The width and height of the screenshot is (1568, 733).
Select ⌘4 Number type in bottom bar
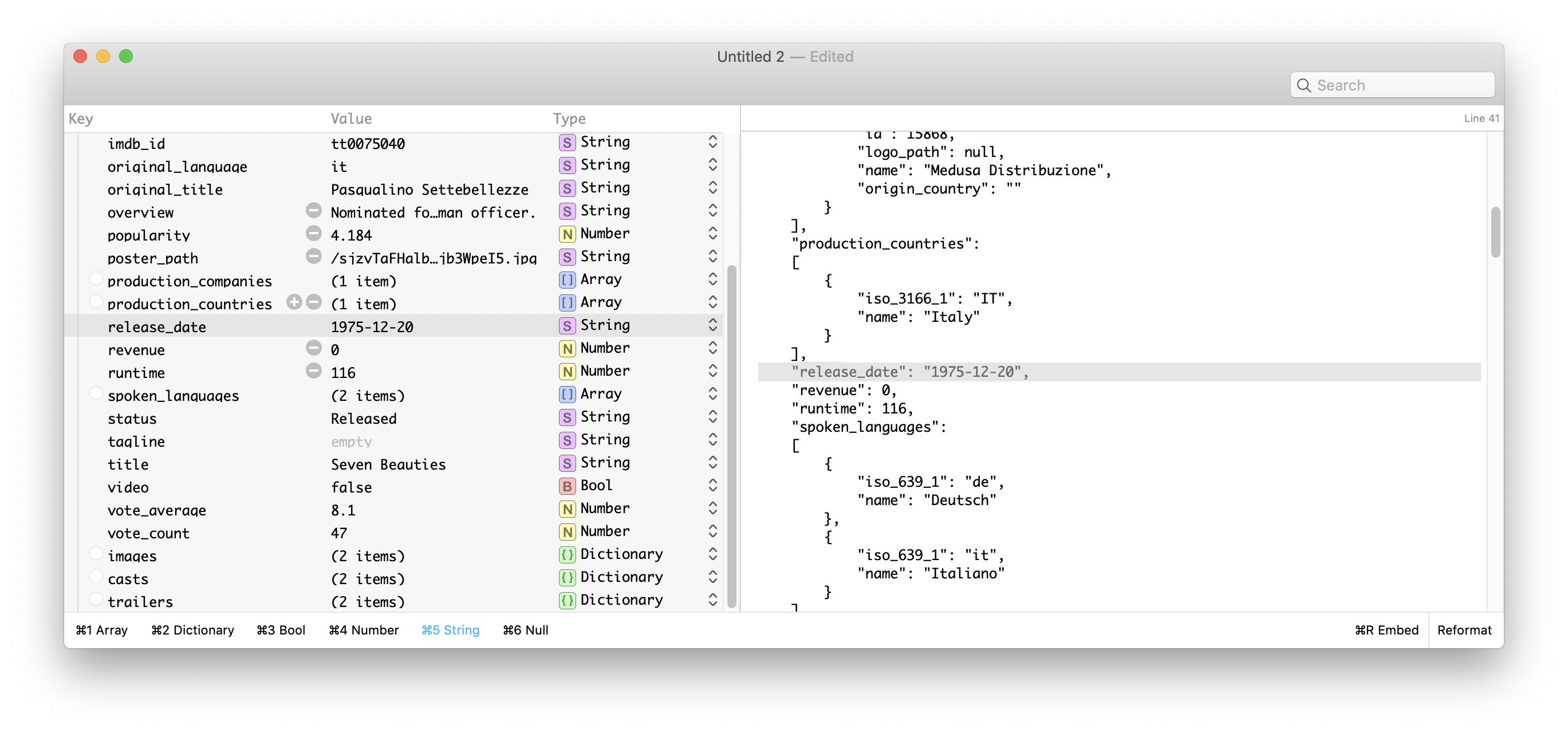(364, 630)
